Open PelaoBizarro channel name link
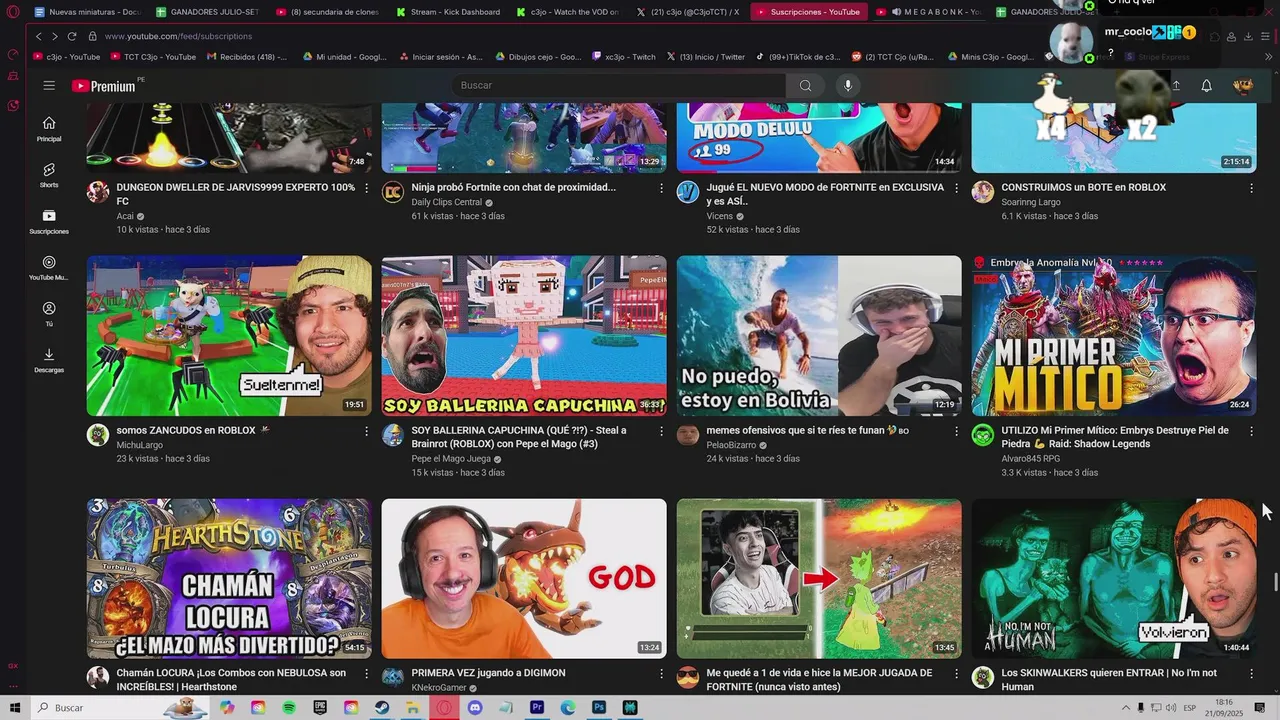Viewport: 1280px width, 720px height. coord(731,445)
